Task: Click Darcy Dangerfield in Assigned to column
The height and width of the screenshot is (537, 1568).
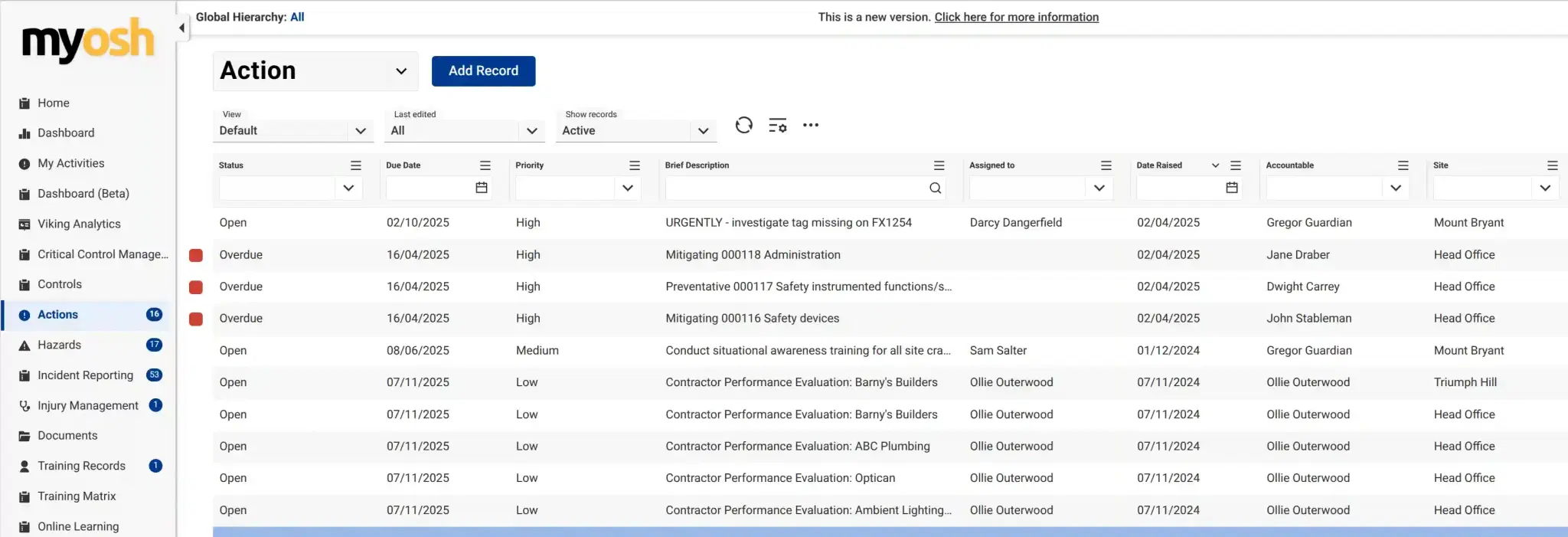Action: tap(1015, 223)
